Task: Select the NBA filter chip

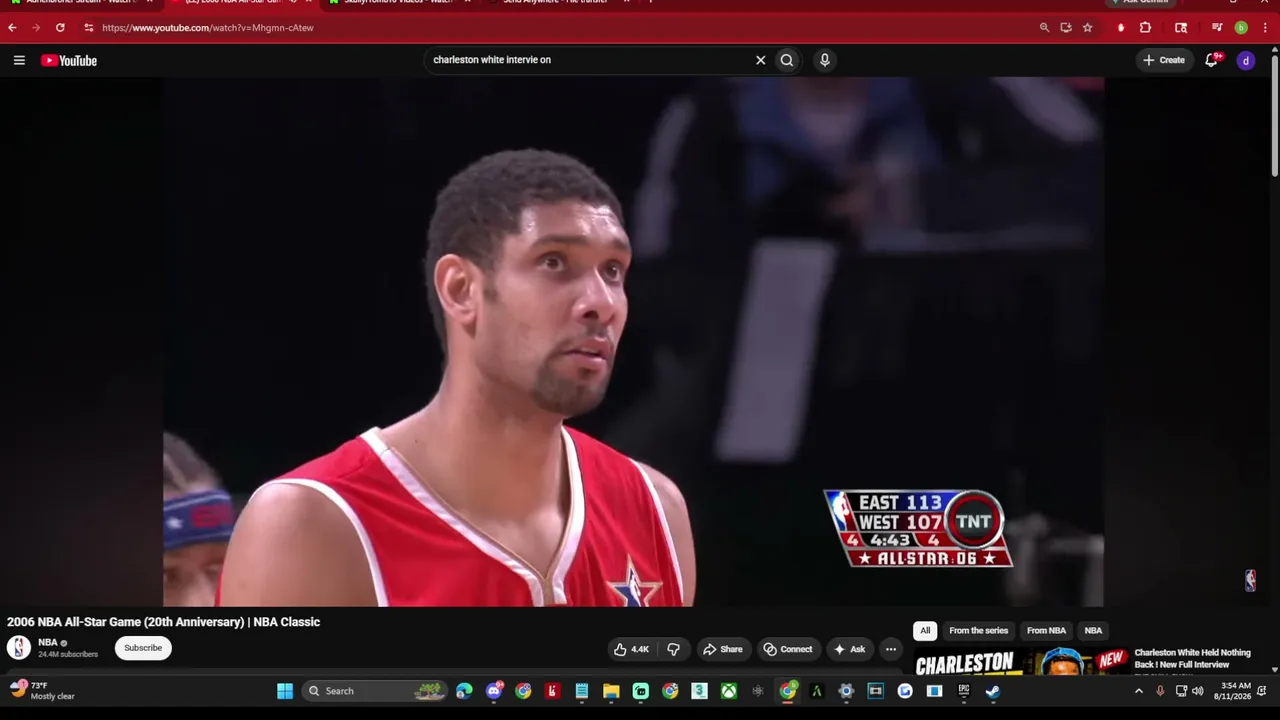Action: 1093,631
